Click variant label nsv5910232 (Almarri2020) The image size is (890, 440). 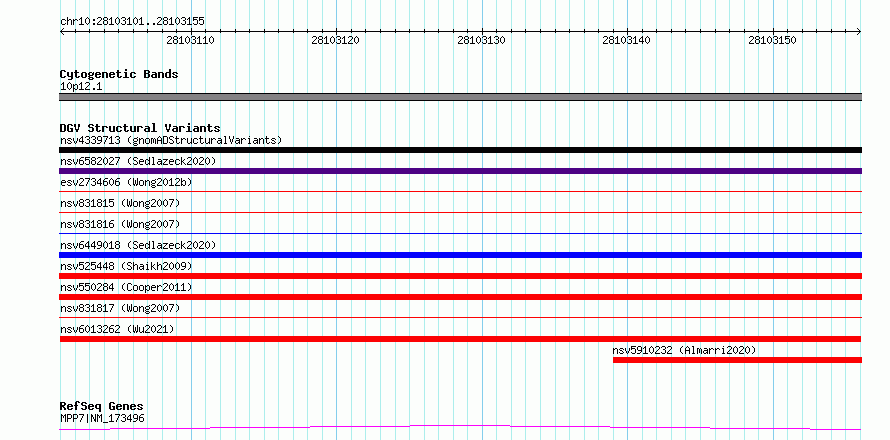pos(685,350)
